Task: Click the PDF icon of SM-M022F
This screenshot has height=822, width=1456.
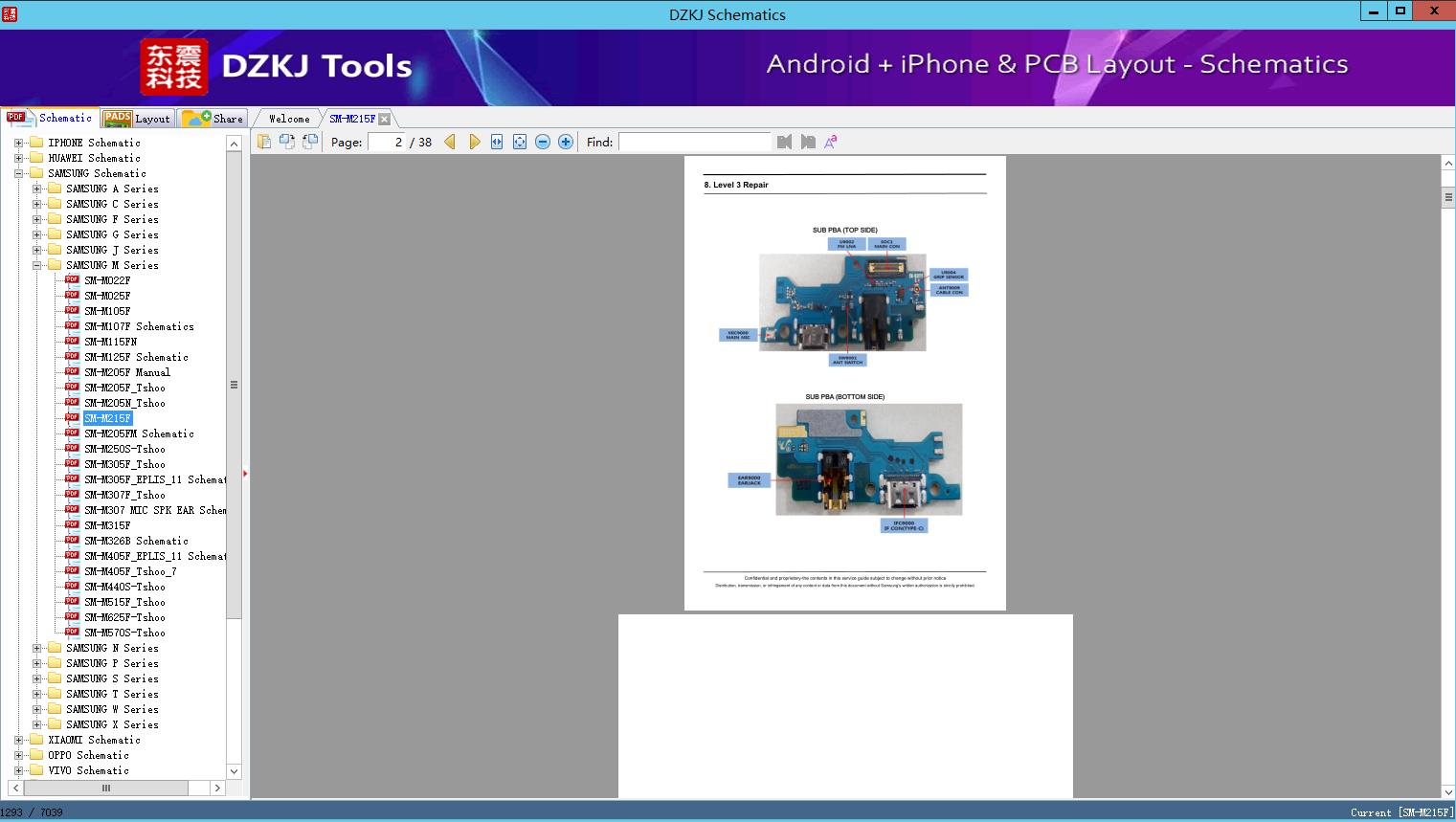Action: (72, 279)
